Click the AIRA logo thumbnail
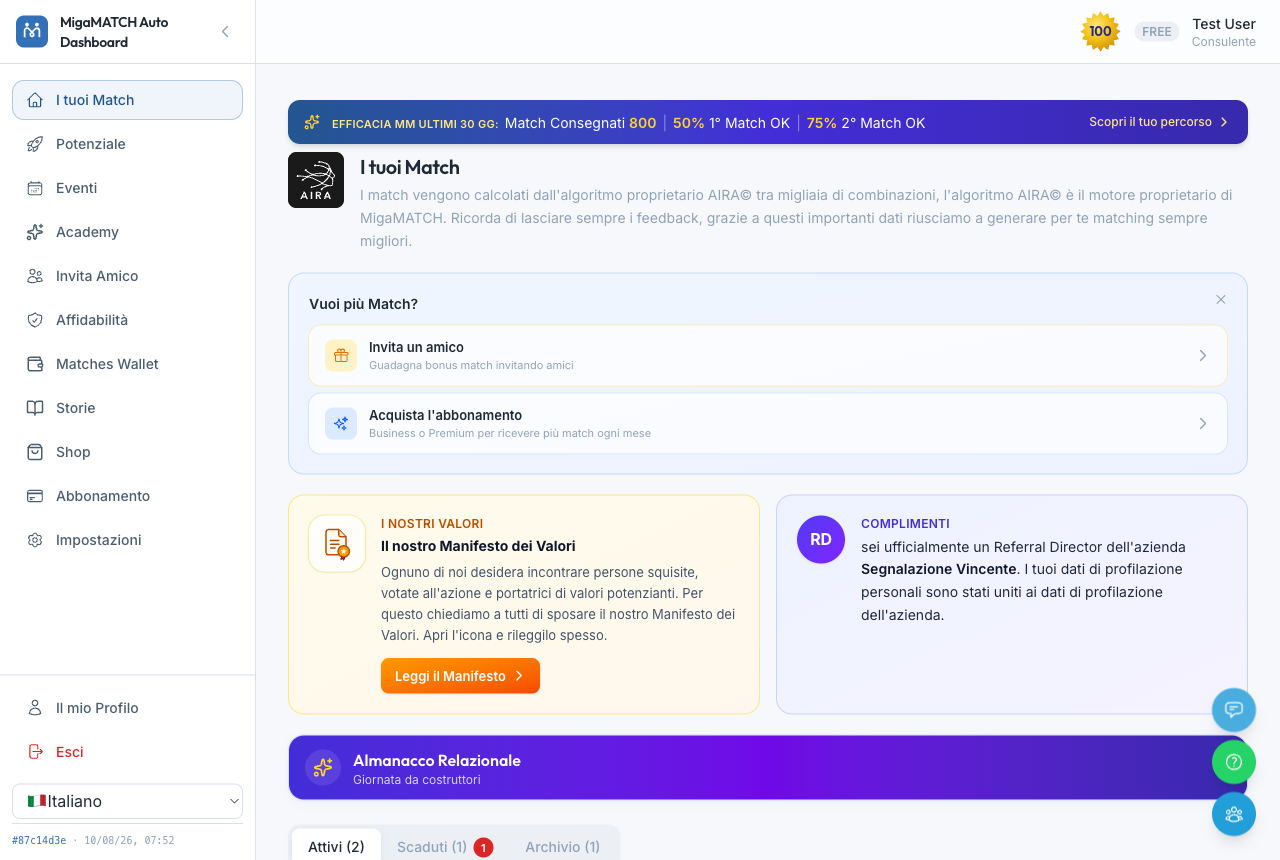The width and height of the screenshot is (1280, 860). click(316, 180)
